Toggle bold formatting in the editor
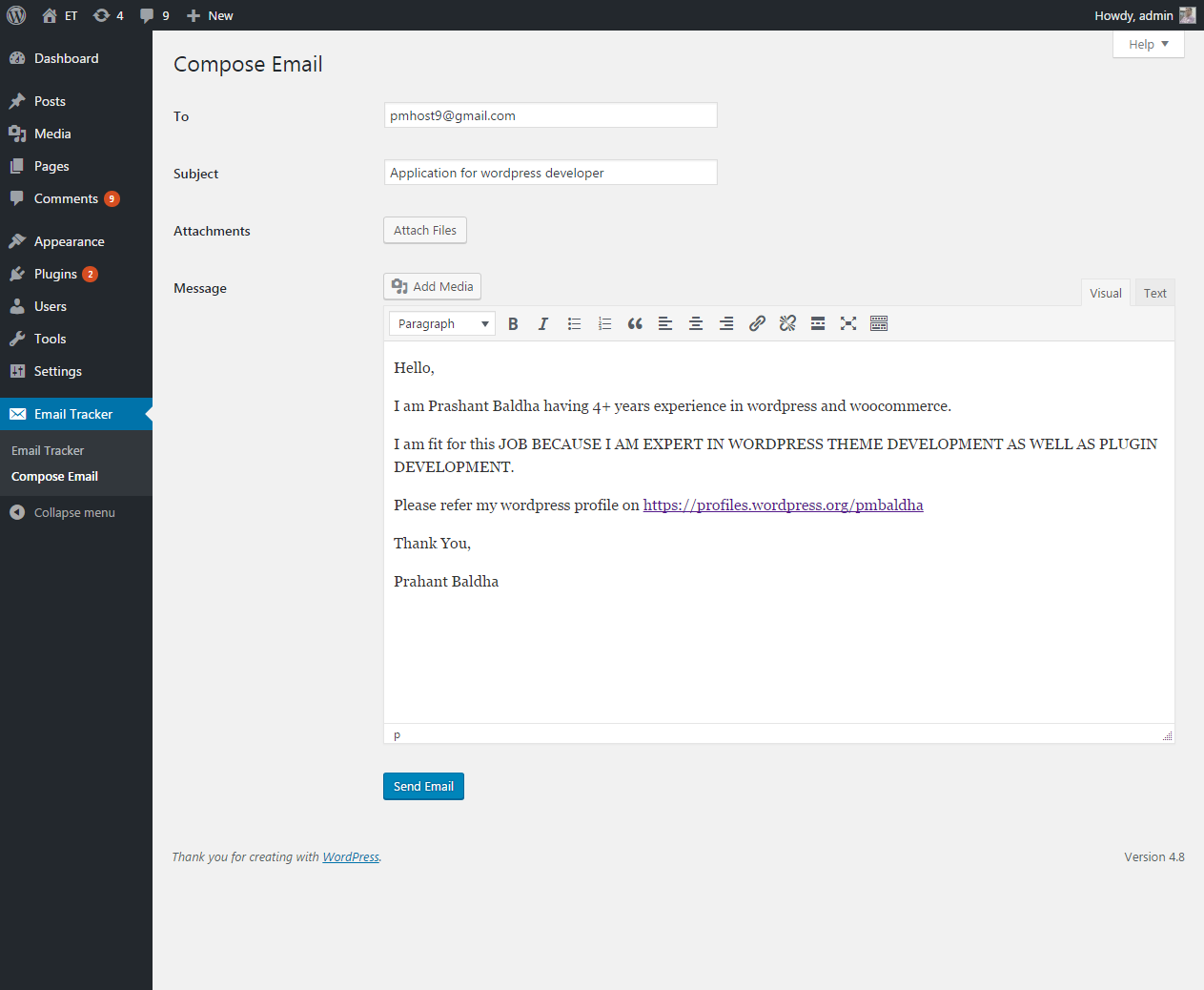 pyautogui.click(x=513, y=324)
